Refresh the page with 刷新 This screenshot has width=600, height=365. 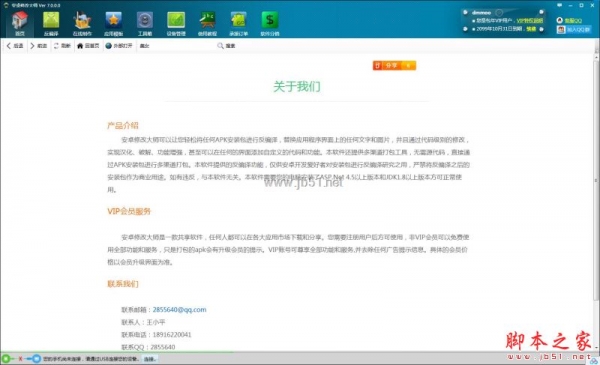(62, 46)
